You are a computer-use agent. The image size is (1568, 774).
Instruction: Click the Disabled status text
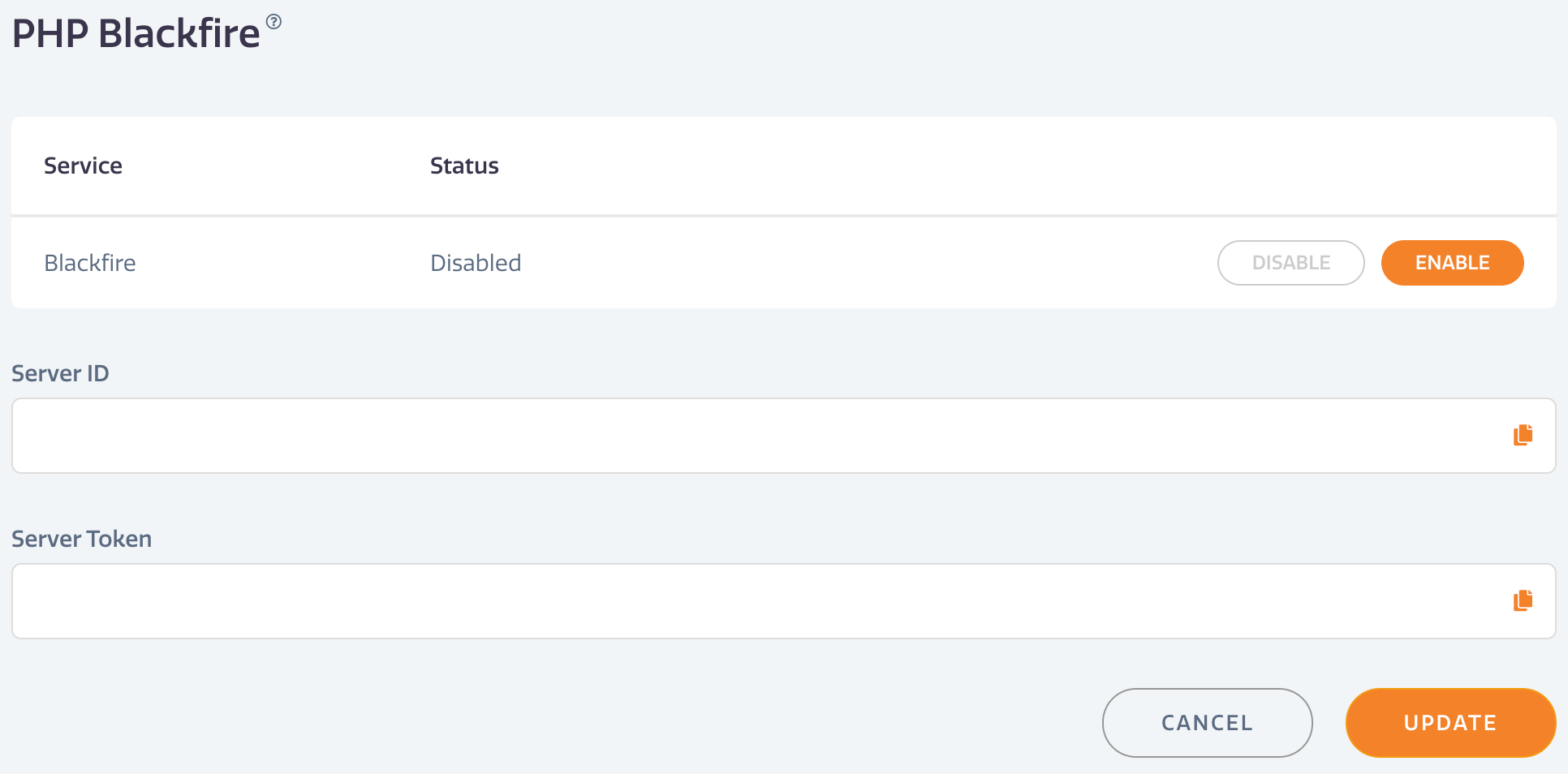coord(476,263)
